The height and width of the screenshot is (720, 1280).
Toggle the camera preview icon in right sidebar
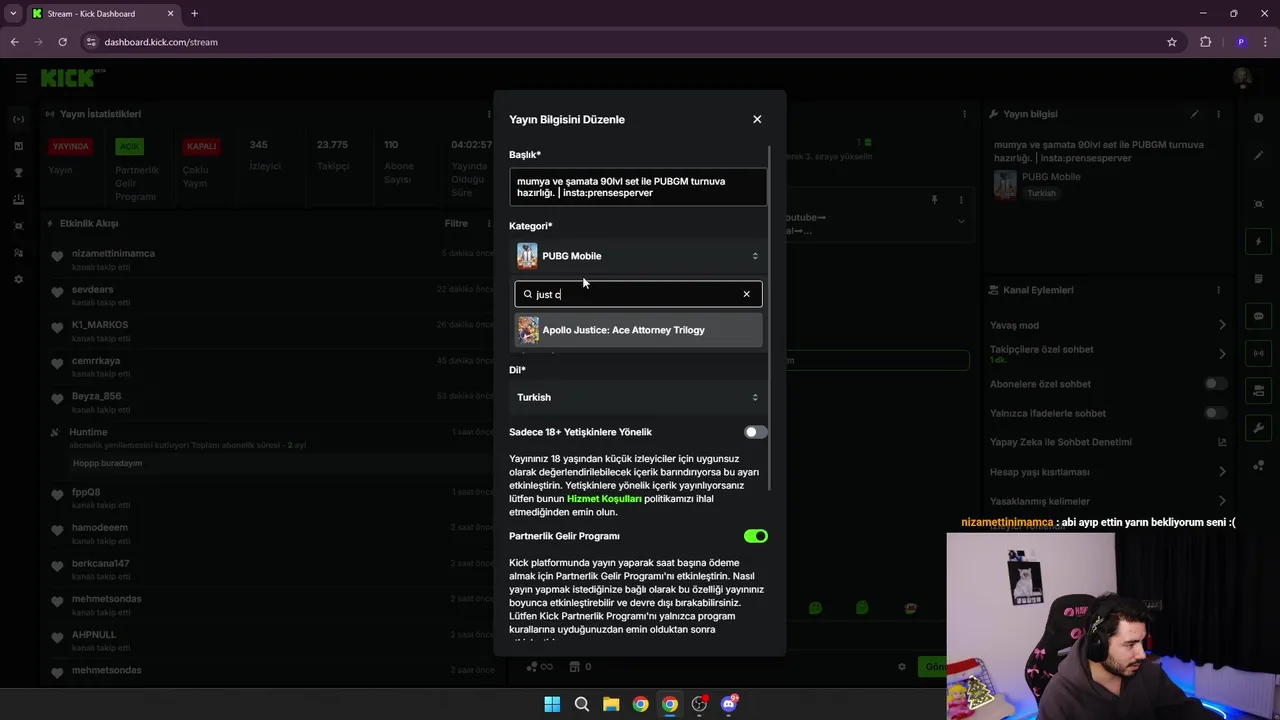[x=1258, y=391]
